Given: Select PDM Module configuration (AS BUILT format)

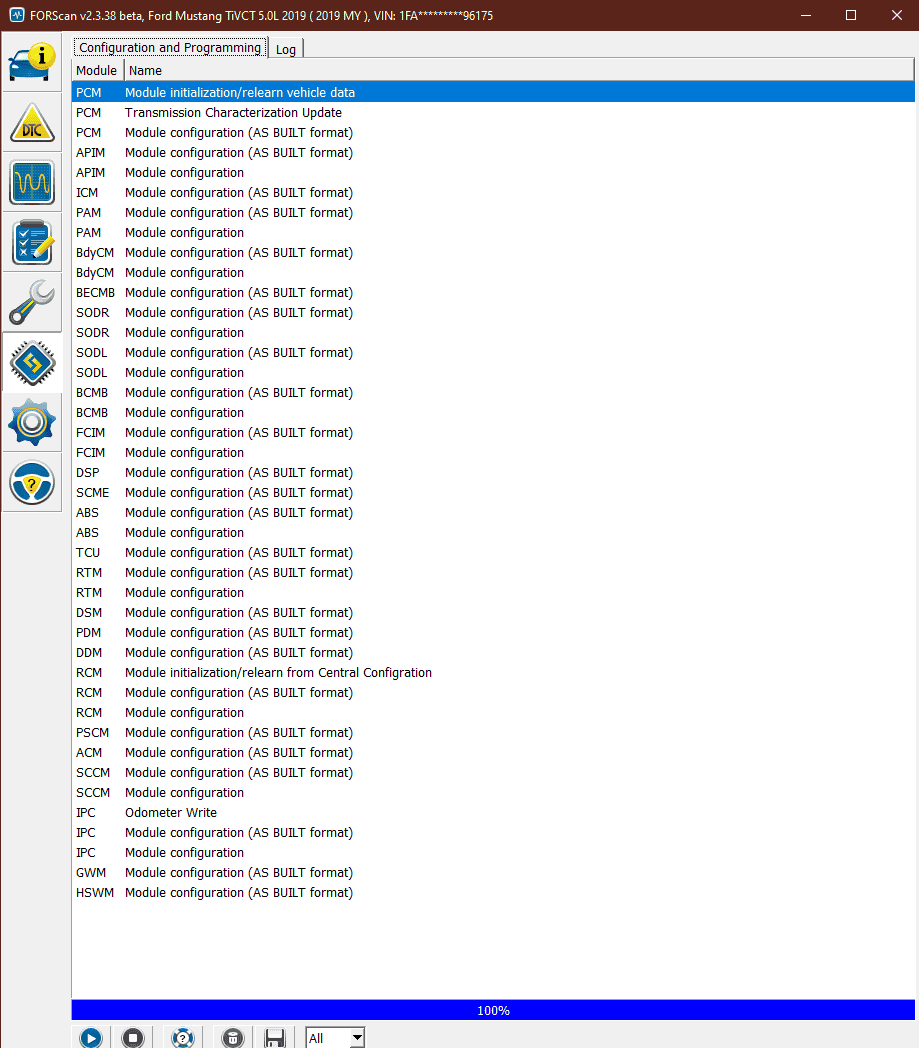Looking at the screenshot, I should pos(493,632).
